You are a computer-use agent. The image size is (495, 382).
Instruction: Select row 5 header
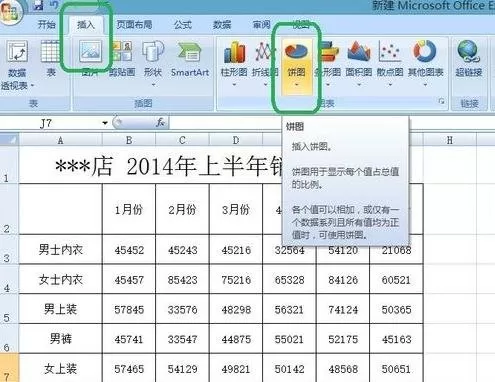(9, 309)
